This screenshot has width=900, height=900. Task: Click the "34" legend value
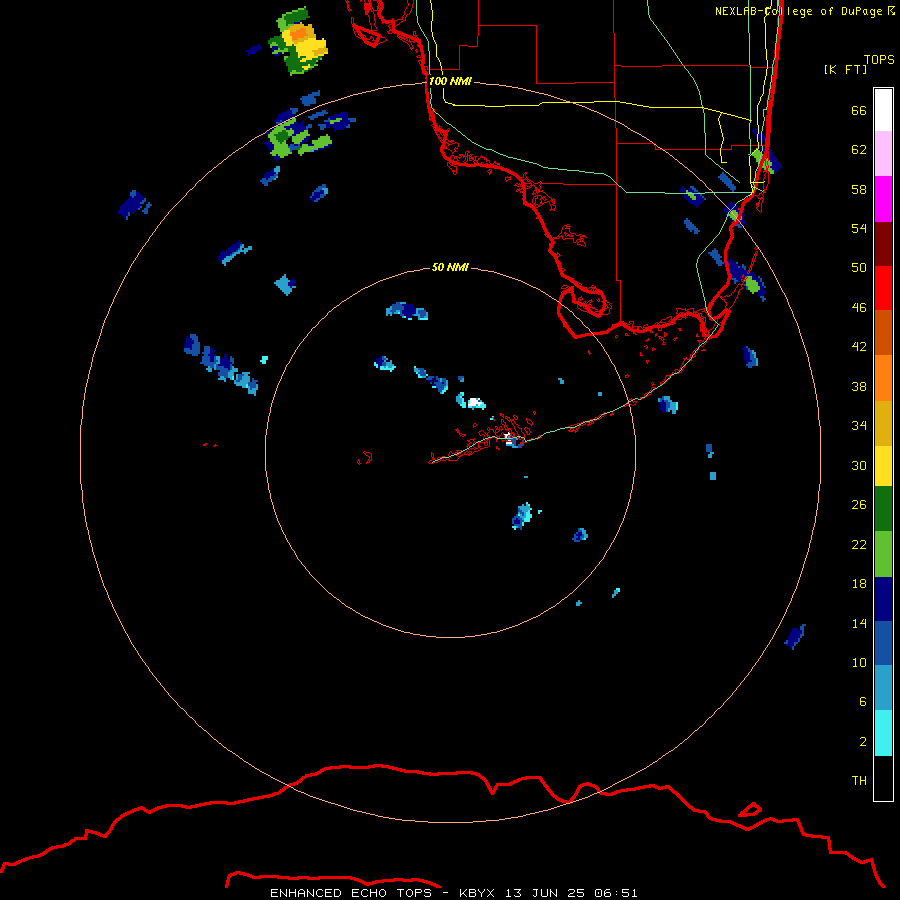[859, 425]
